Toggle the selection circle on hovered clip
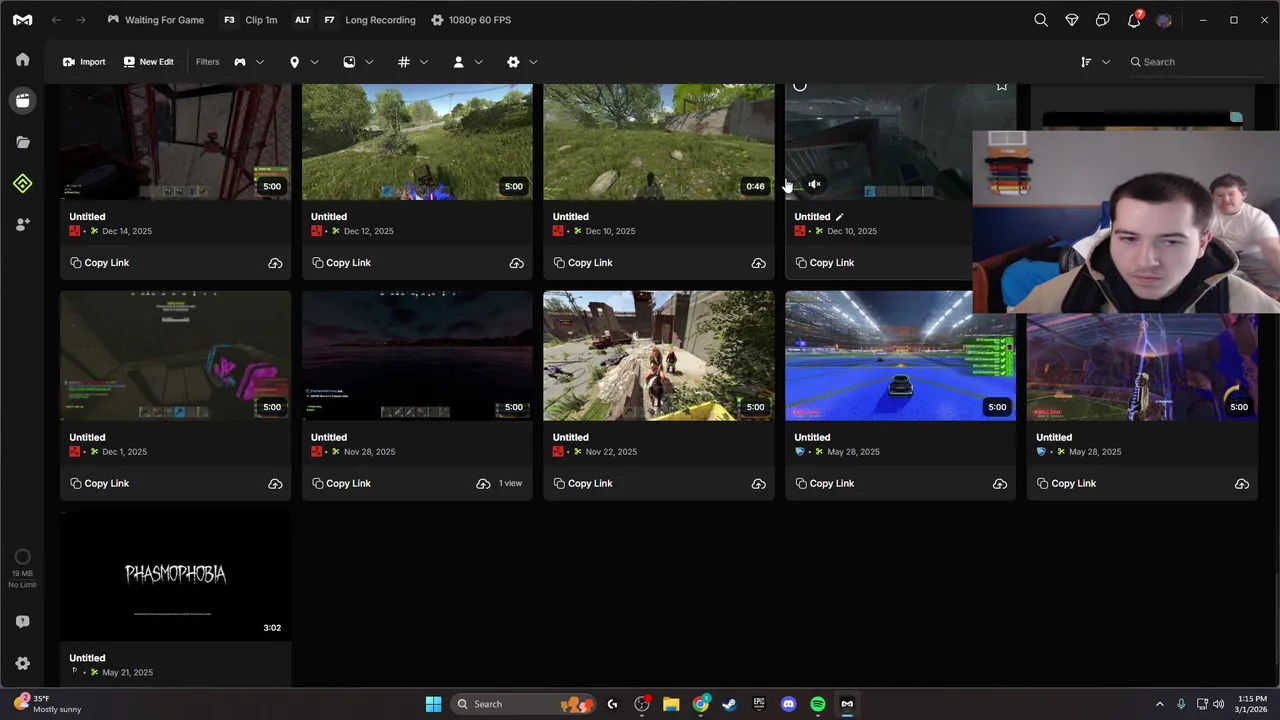The height and width of the screenshot is (720, 1280). tap(800, 86)
